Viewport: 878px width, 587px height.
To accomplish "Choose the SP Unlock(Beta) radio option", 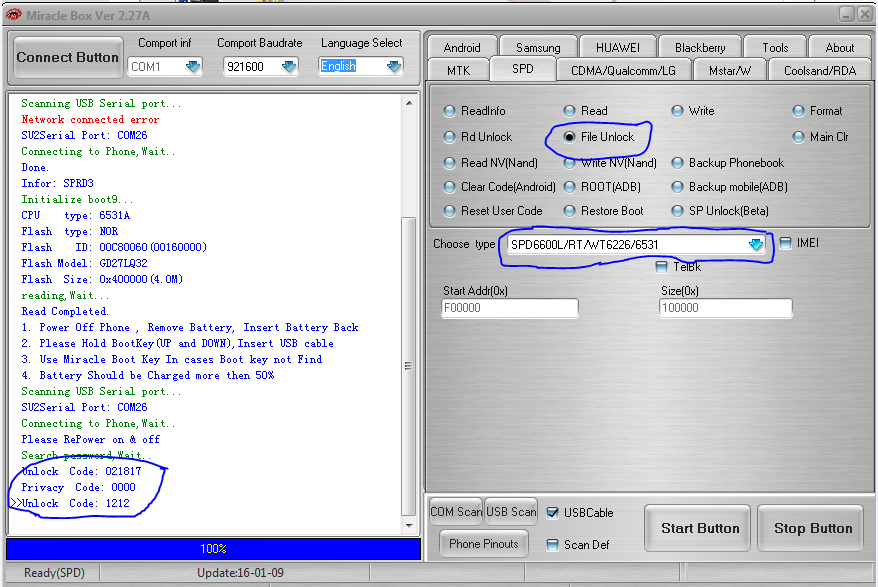I will point(720,211).
